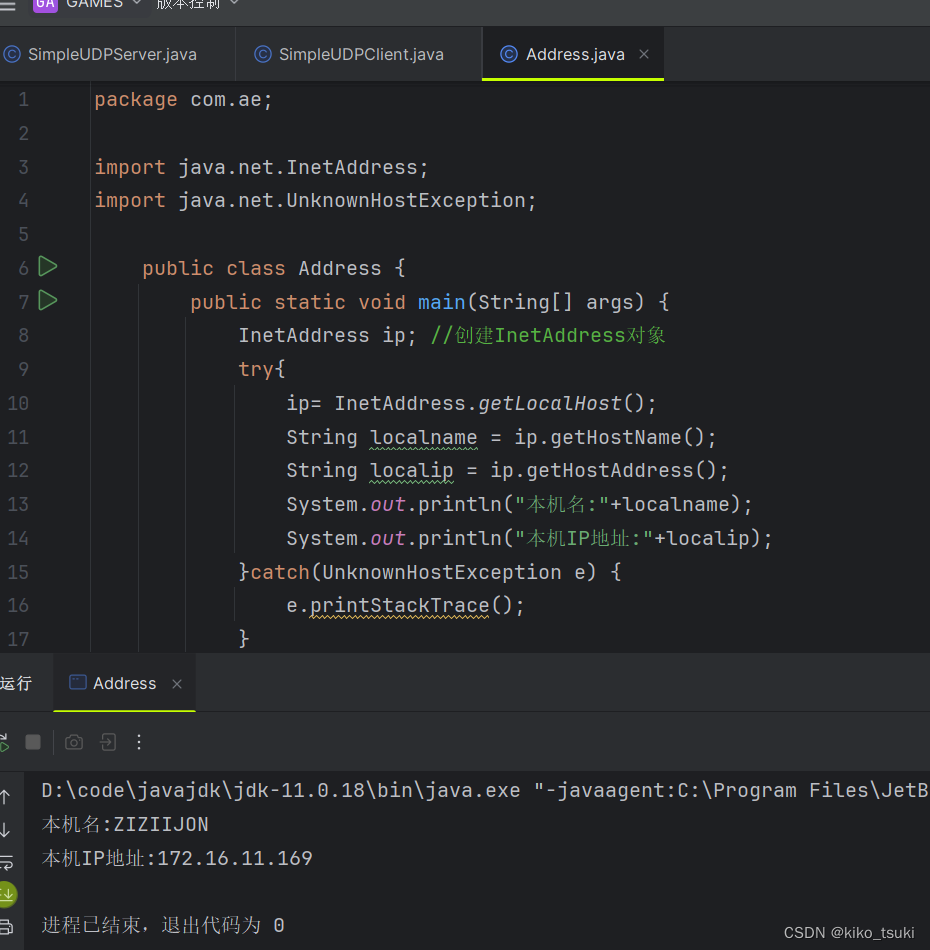Click the java.exe command line in console
Viewport: 930px width, 950px height.
point(485,790)
